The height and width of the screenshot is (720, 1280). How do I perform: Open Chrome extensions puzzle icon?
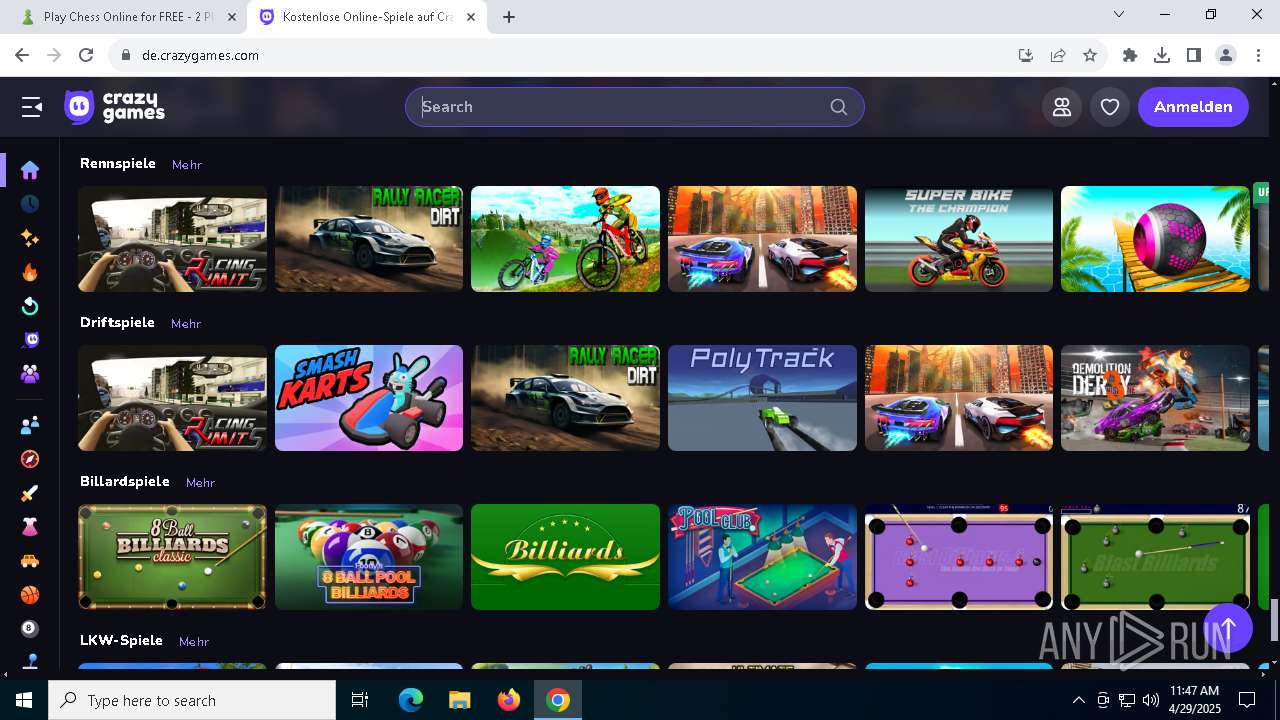1130,55
